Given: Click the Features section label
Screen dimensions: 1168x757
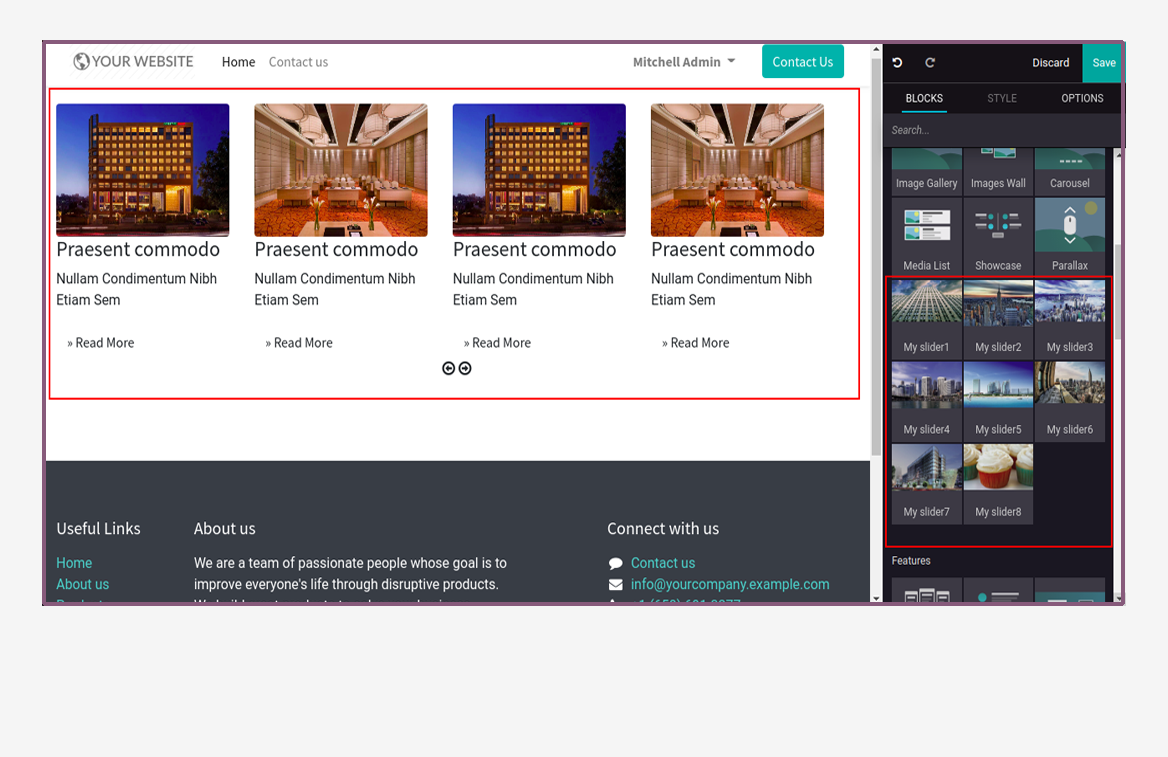Looking at the screenshot, I should (x=910, y=560).
